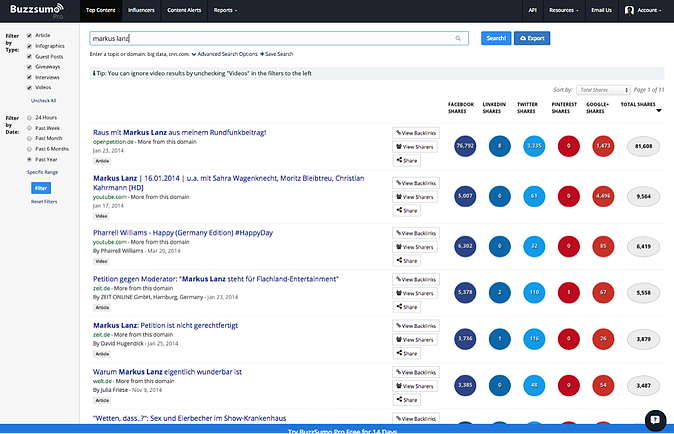Open the Reports dropdown menu
Viewport: 674px width, 434px height.
click(225, 10)
